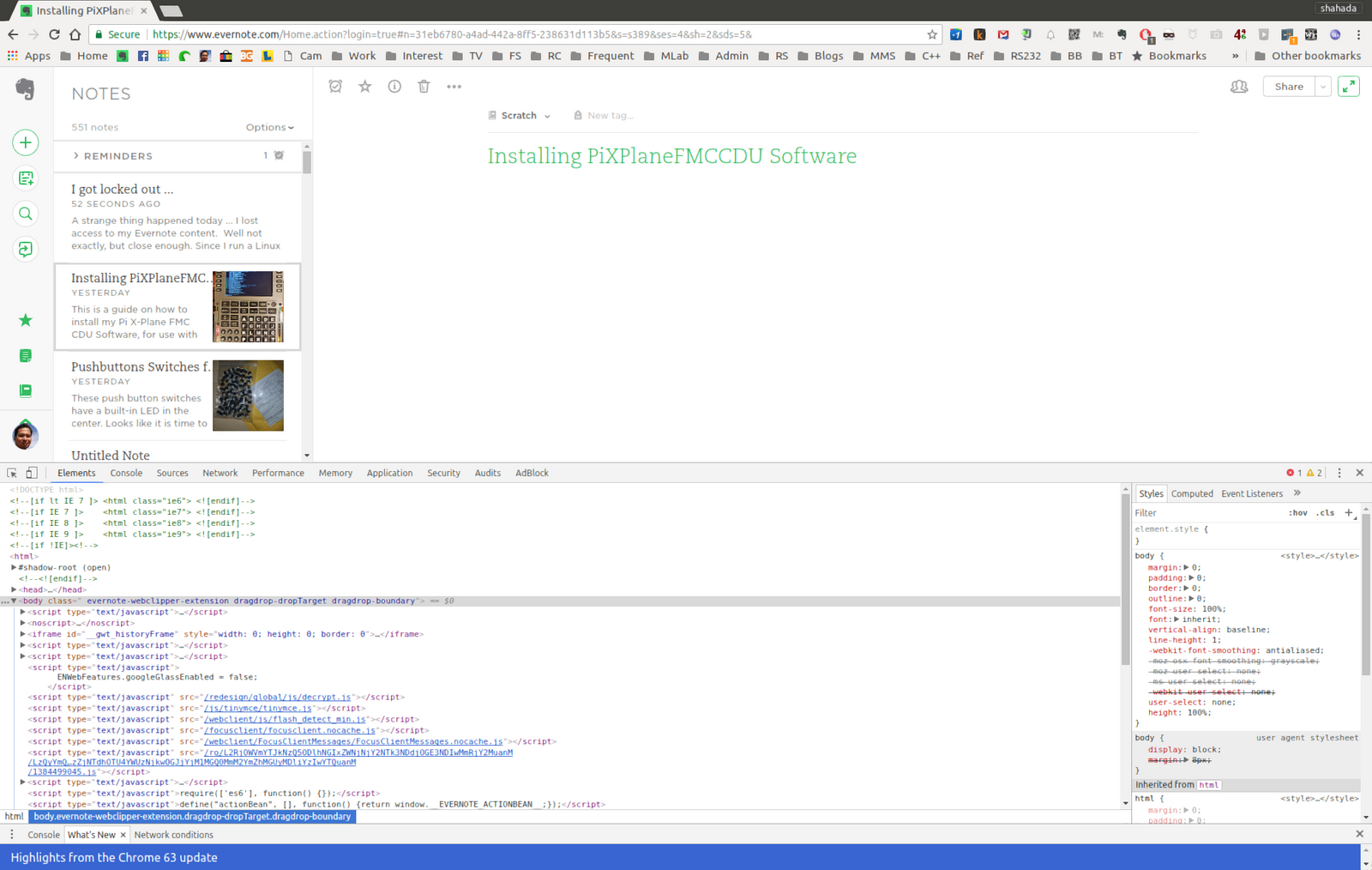Click the Share button

(1288, 87)
